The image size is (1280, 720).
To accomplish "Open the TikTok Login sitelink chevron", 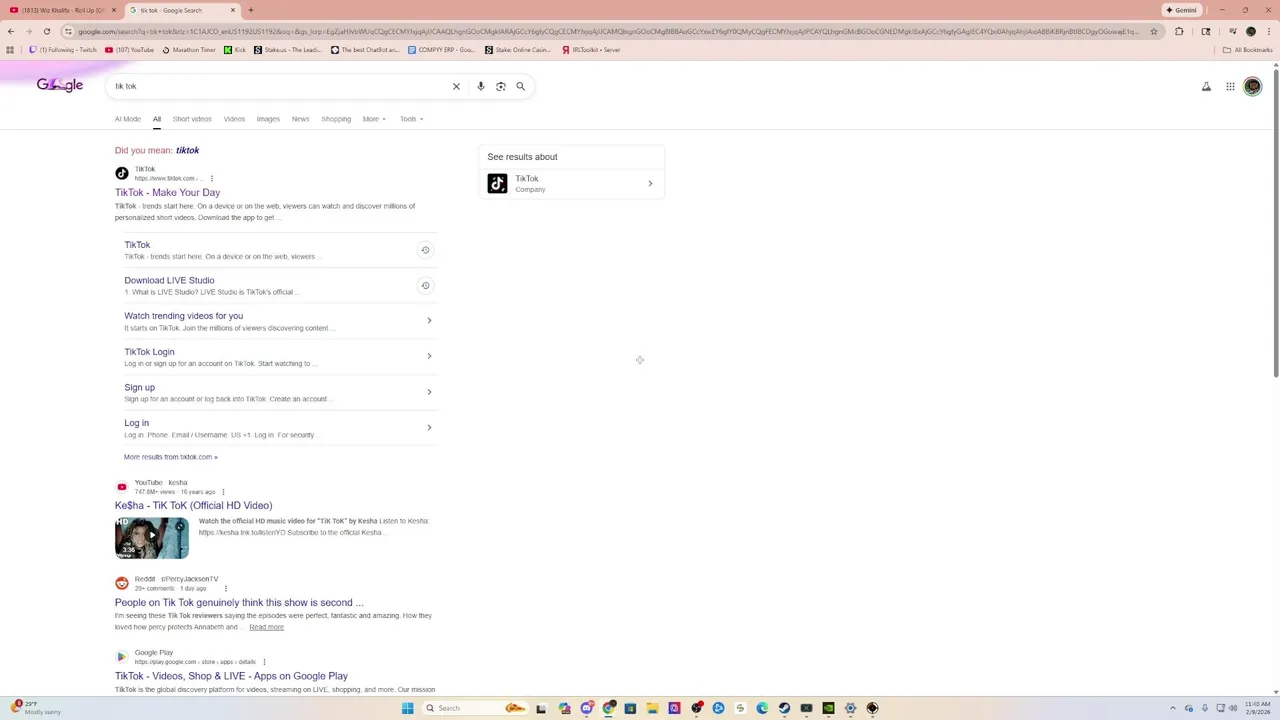I will click(429, 356).
